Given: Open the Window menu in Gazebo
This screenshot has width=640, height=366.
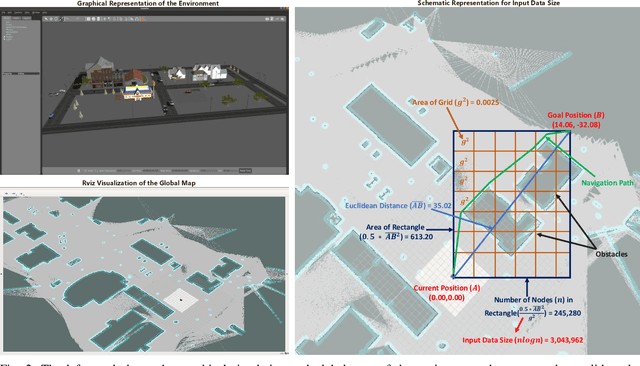Looking at the screenshot, I should (36, 13).
